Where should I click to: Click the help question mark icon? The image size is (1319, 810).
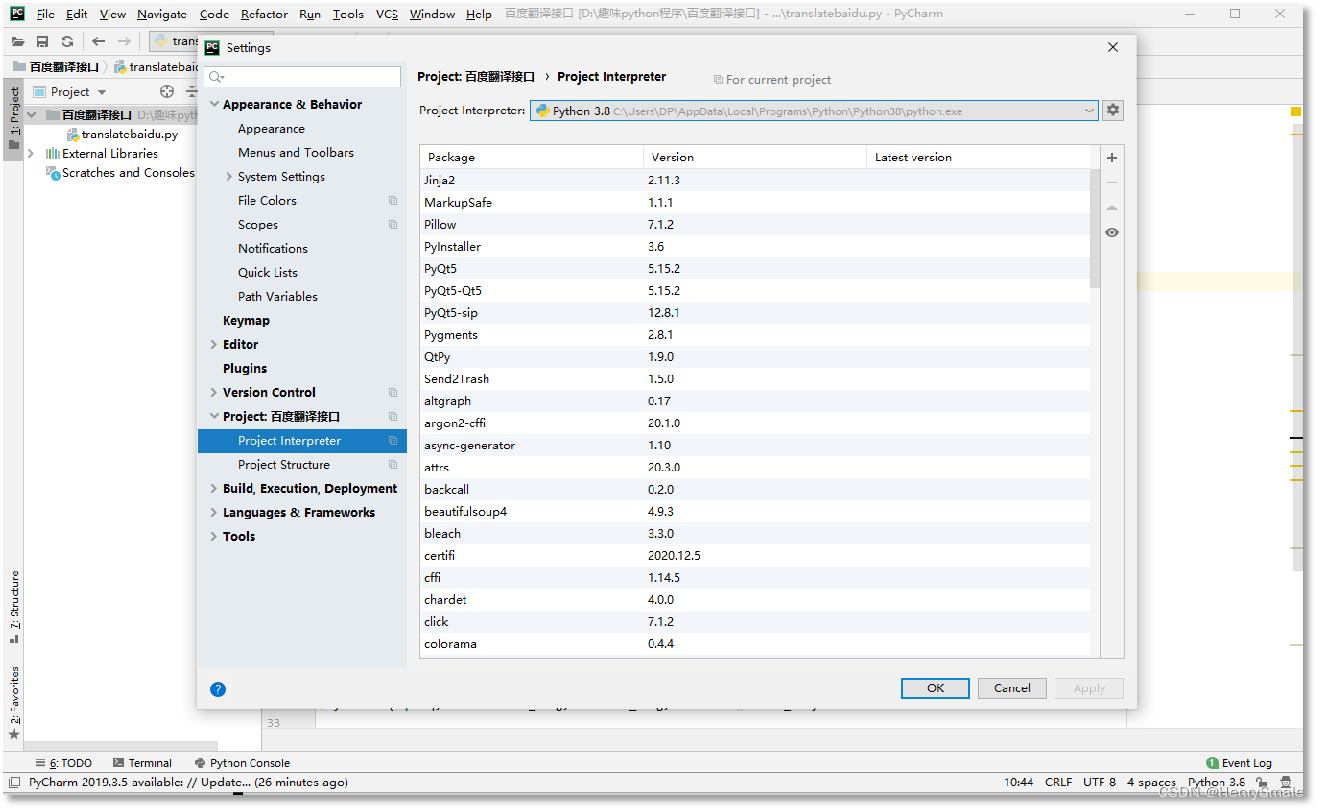click(x=218, y=689)
